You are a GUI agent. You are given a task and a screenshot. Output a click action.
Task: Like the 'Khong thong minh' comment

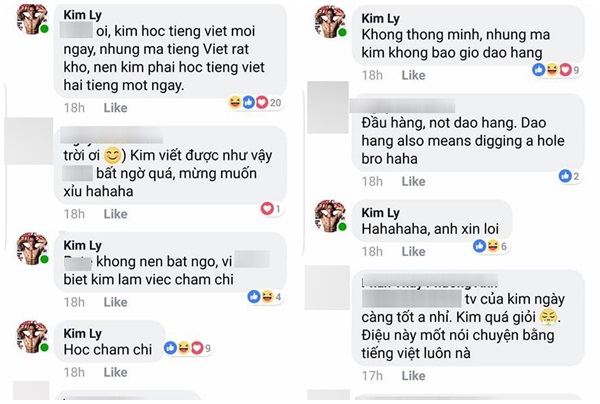click(x=413, y=75)
